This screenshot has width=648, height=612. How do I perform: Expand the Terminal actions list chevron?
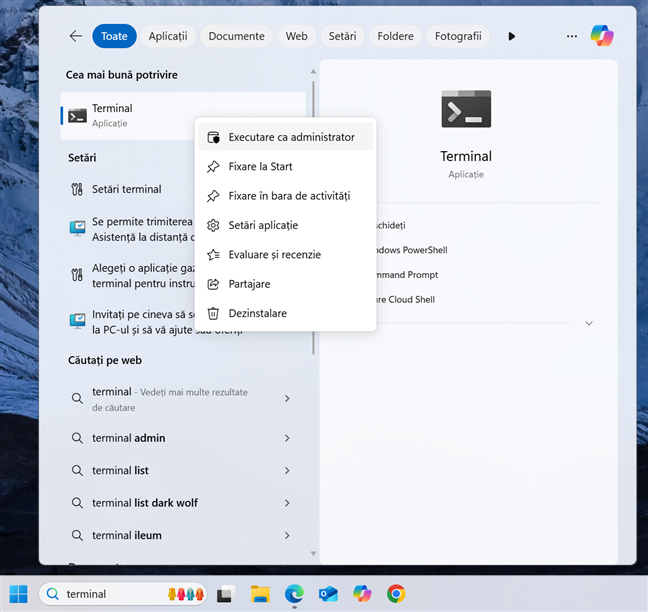tap(589, 323)
